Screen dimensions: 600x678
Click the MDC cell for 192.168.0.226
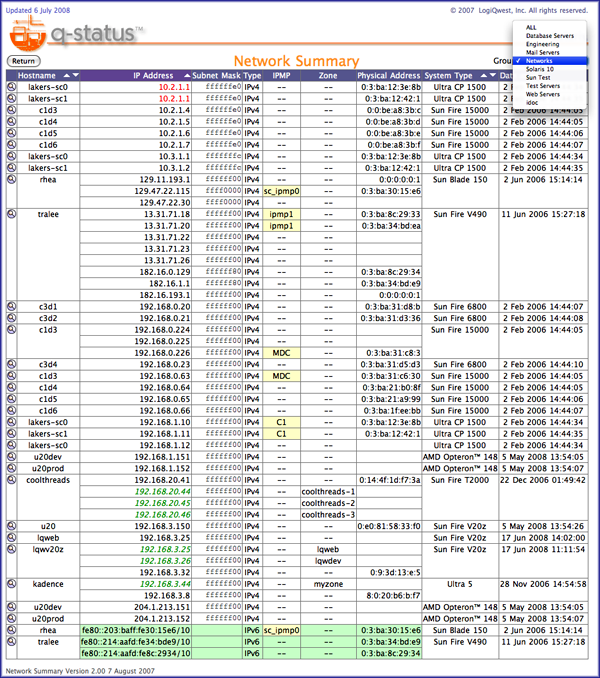click(281, 353)
